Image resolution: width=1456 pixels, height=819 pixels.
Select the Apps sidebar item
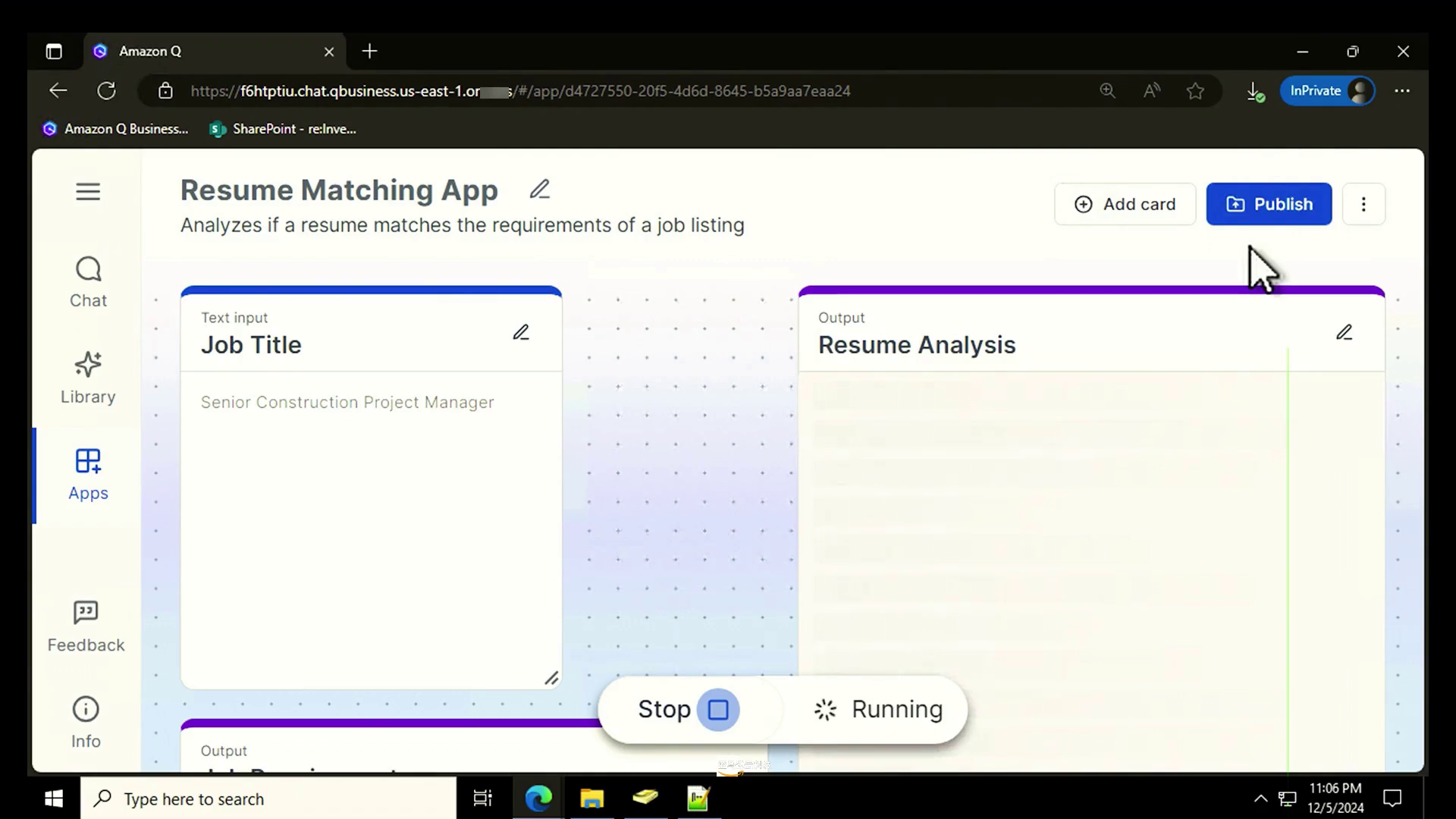(88, 474)
